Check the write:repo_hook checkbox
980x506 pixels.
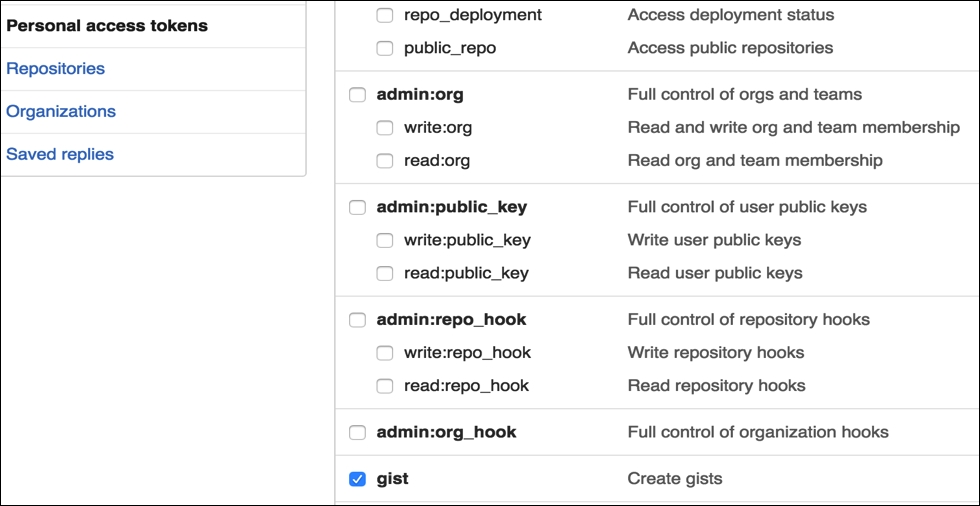385,353
